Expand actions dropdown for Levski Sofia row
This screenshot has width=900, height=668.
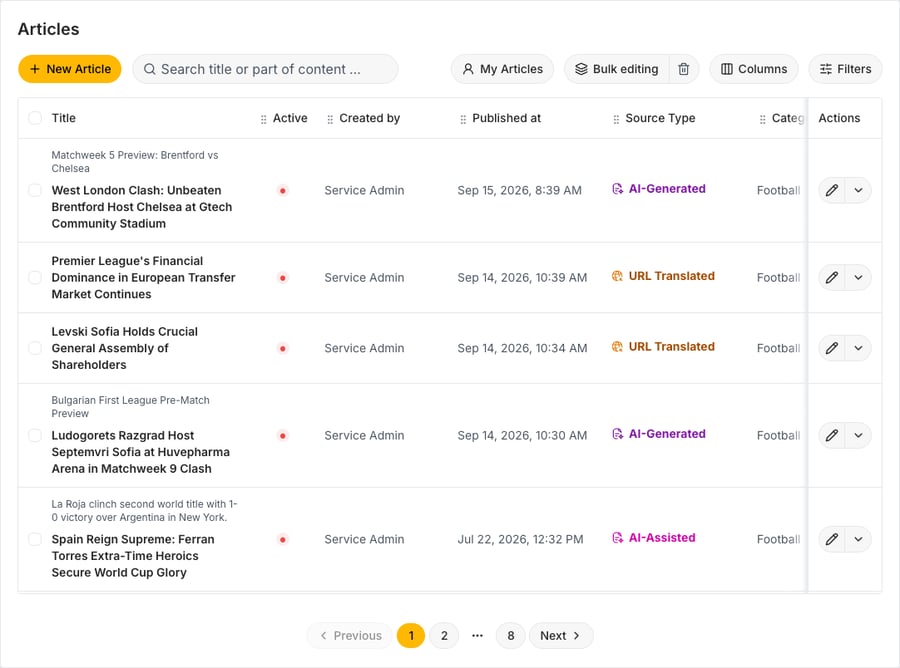858,348
